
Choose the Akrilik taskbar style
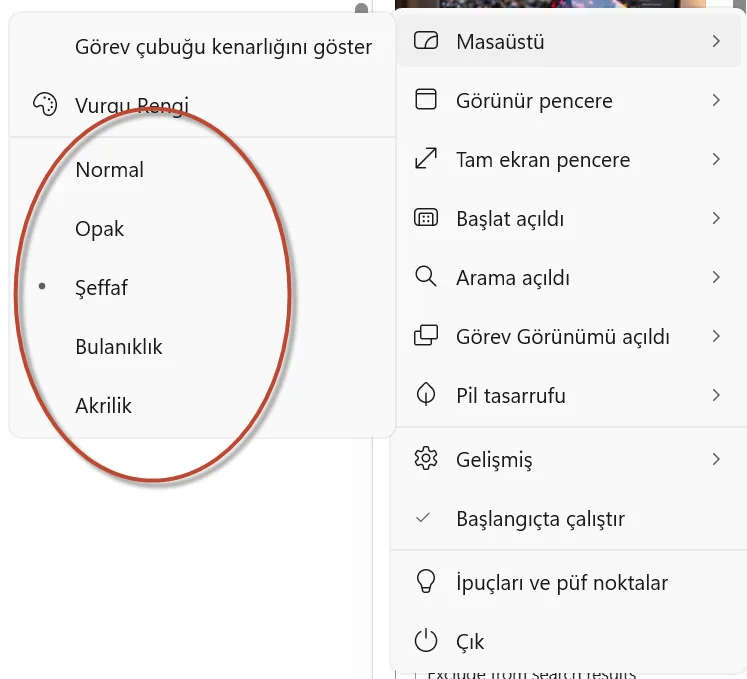click(x=104, y=406)
